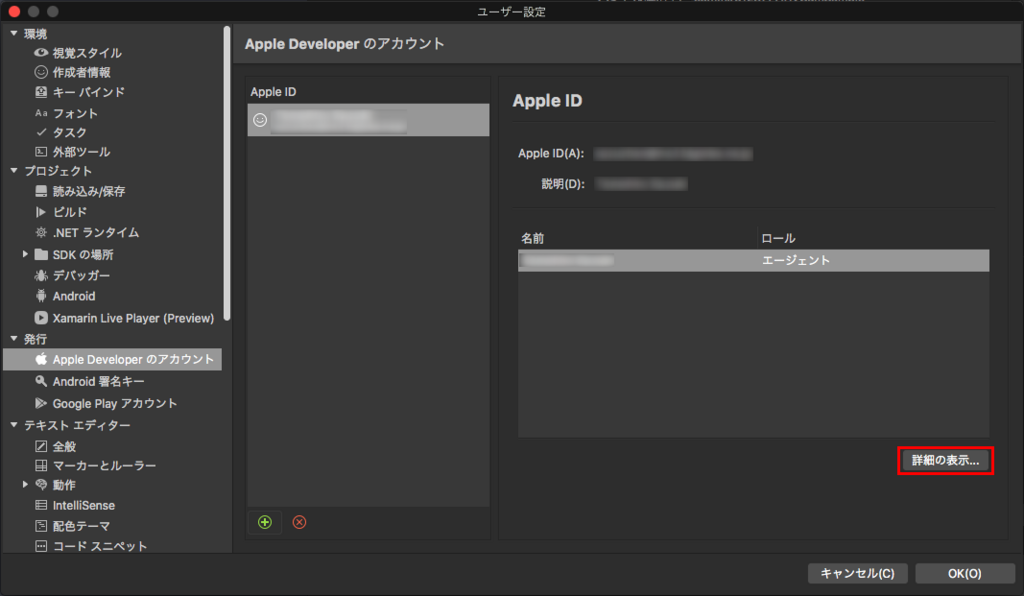Click the disk icon beside 読み込み/保存

(x=40, y=191)
